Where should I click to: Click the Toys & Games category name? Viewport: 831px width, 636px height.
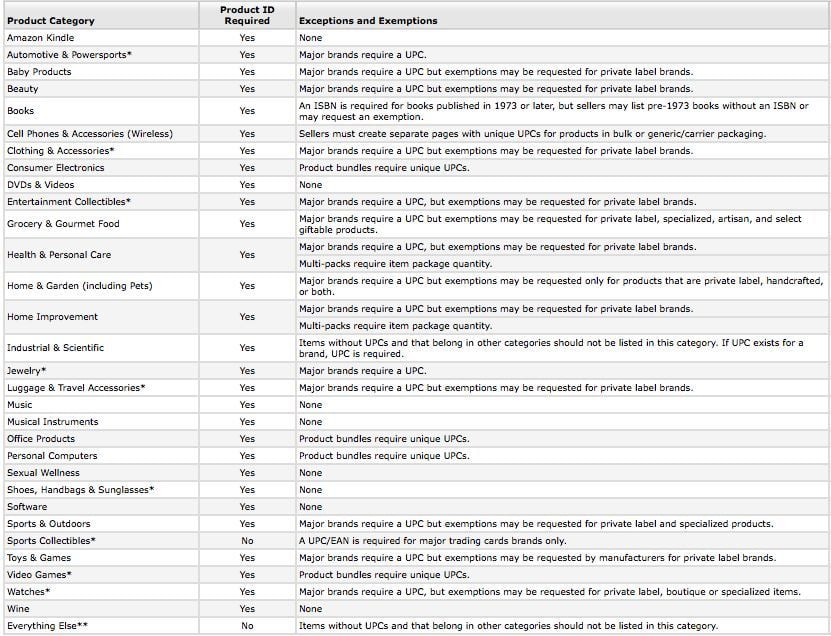pyautogui.click(x=39, y=558)
